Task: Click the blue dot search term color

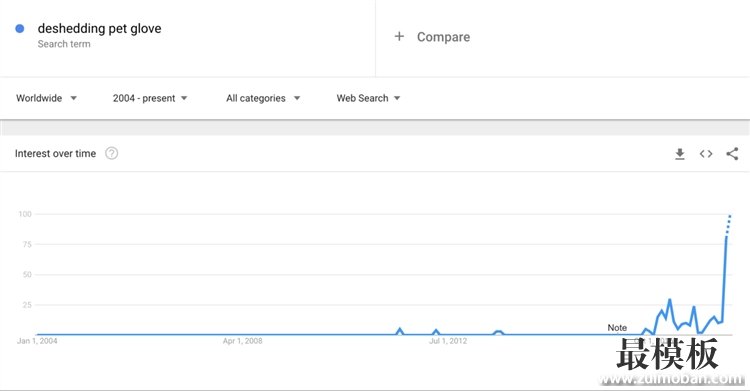Action: point(20,29)
